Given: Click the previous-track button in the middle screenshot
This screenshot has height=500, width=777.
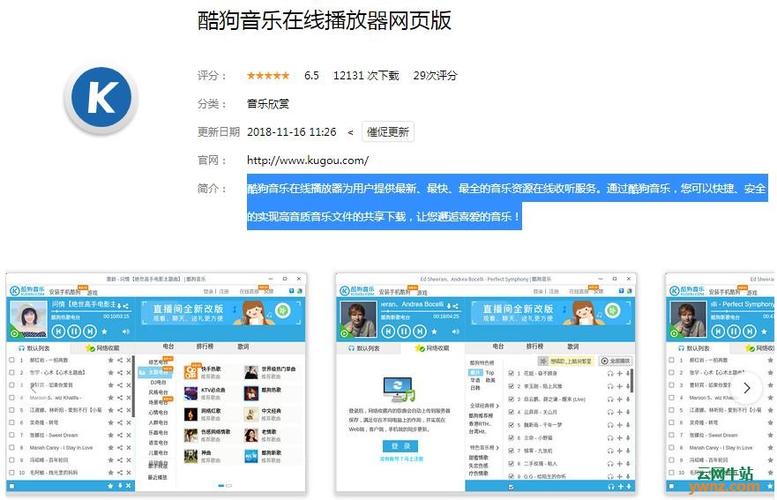Looking at the screenshot, I should click(388, 331).
